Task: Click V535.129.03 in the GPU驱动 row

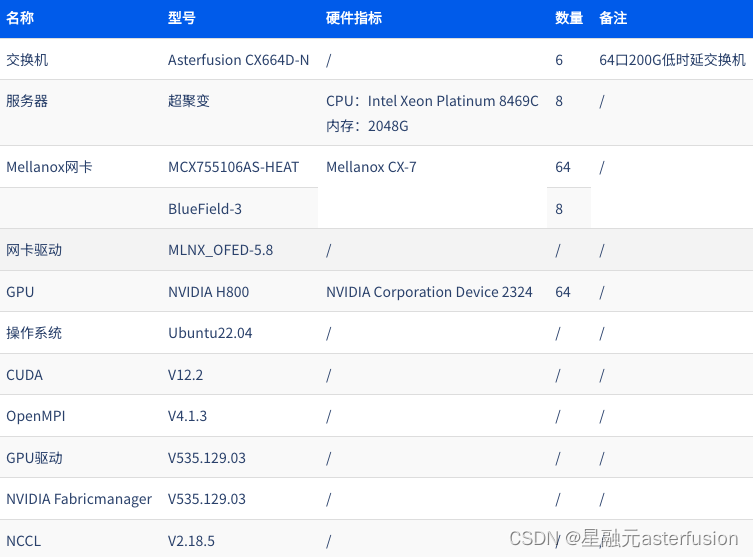Action: [206, 458]
